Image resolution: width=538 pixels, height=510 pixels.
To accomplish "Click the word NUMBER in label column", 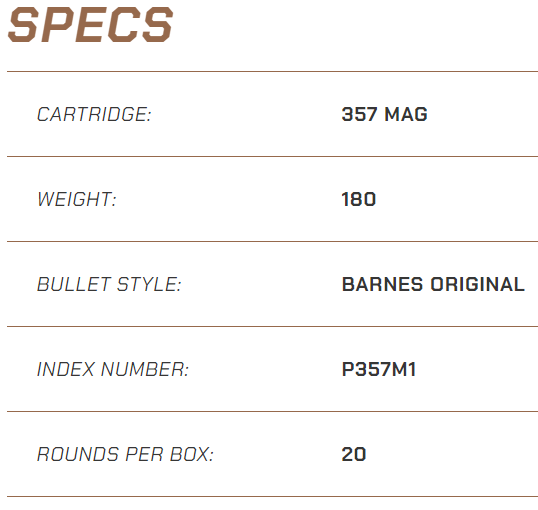I will [145, 369].
